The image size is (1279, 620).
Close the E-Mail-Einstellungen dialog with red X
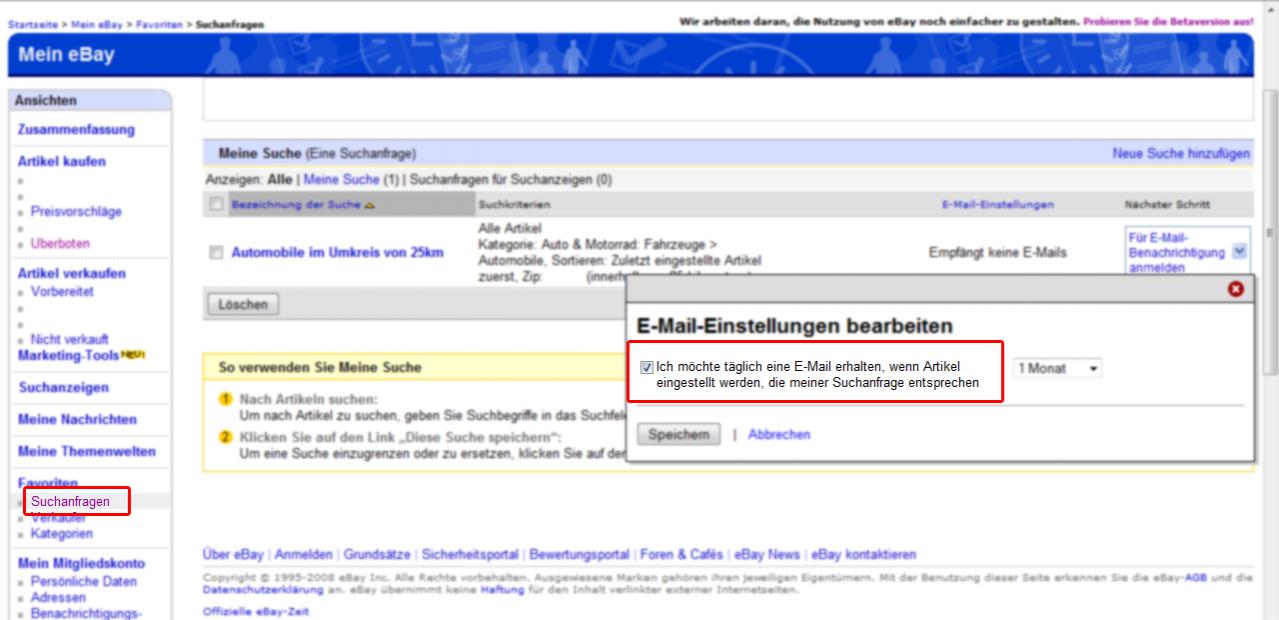click(x=1235, y=289)
